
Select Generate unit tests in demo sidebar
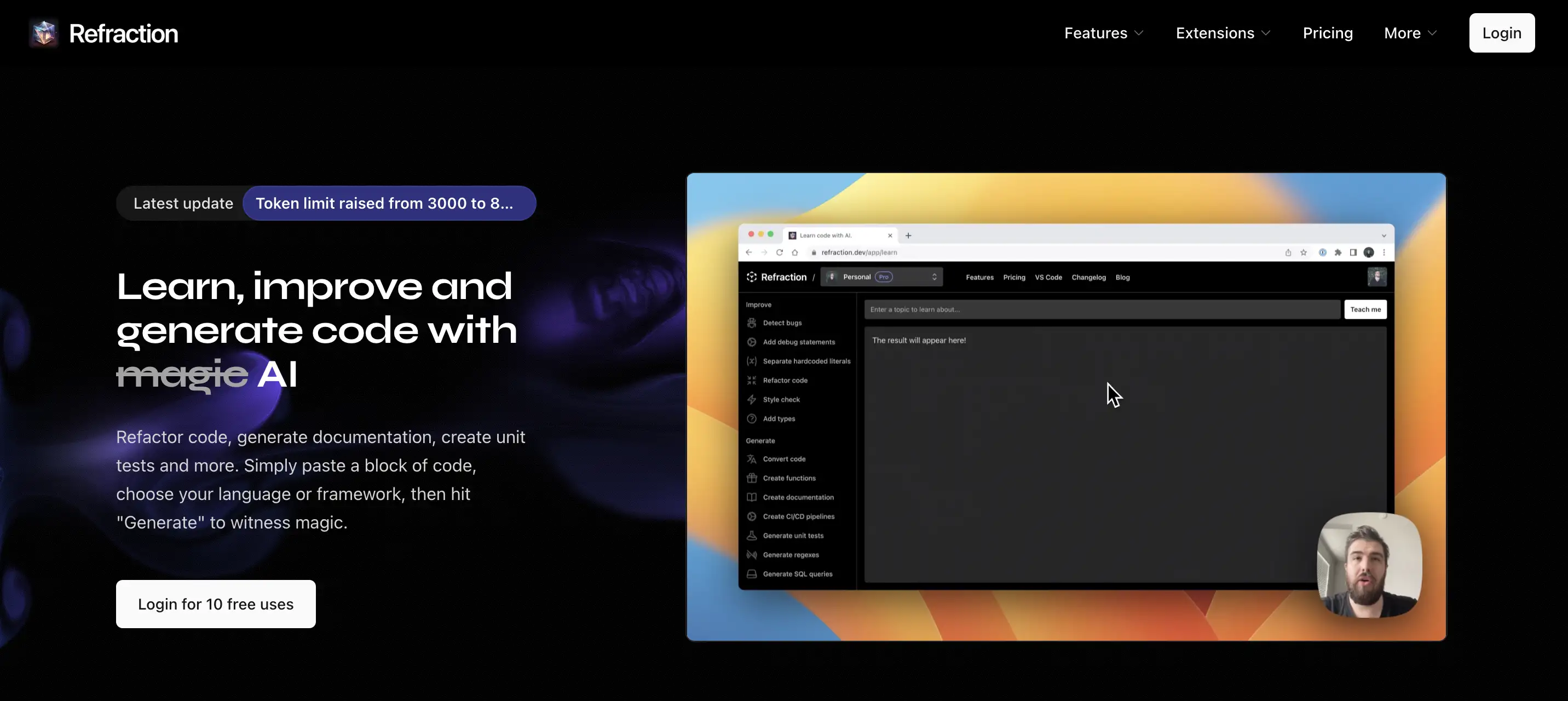click(793, 536)
